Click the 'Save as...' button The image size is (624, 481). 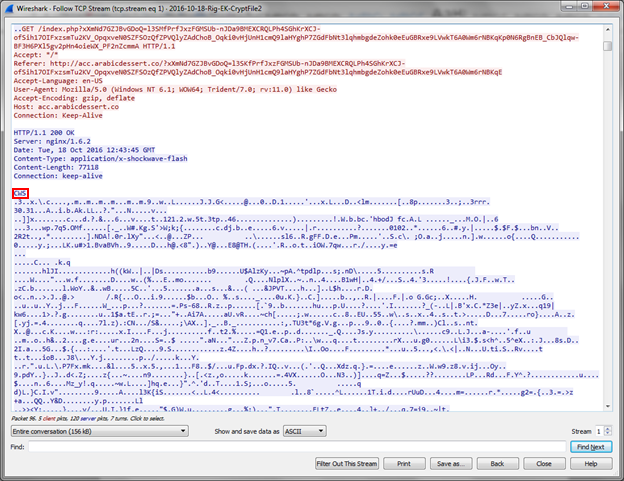pos(452,464)
